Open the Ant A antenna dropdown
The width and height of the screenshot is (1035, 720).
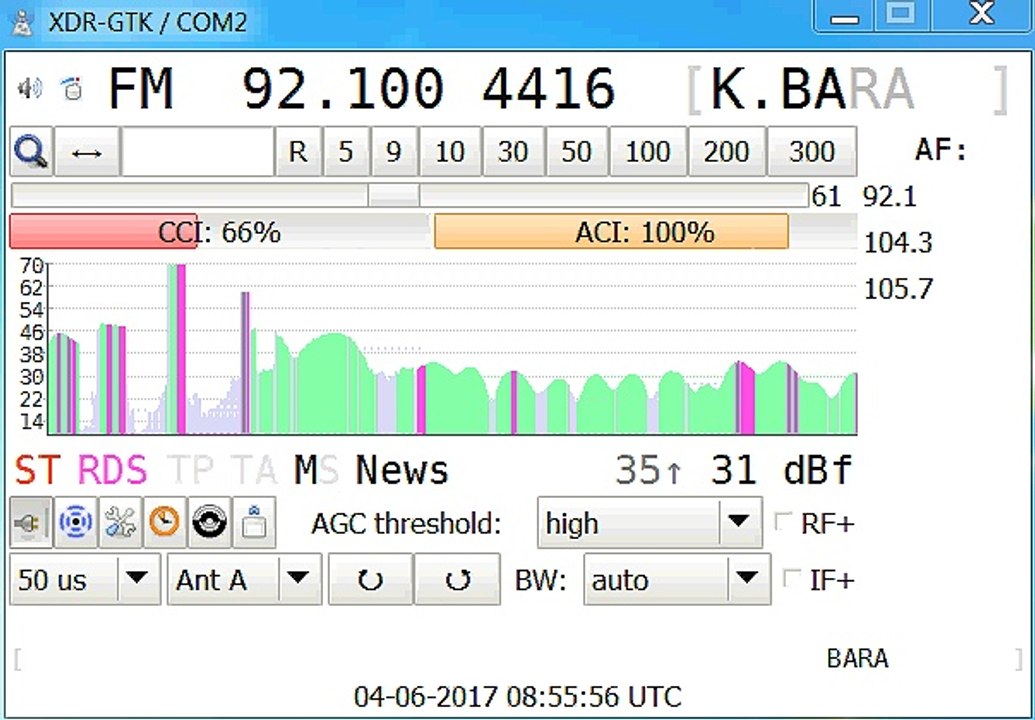click(x=244, y=580)
